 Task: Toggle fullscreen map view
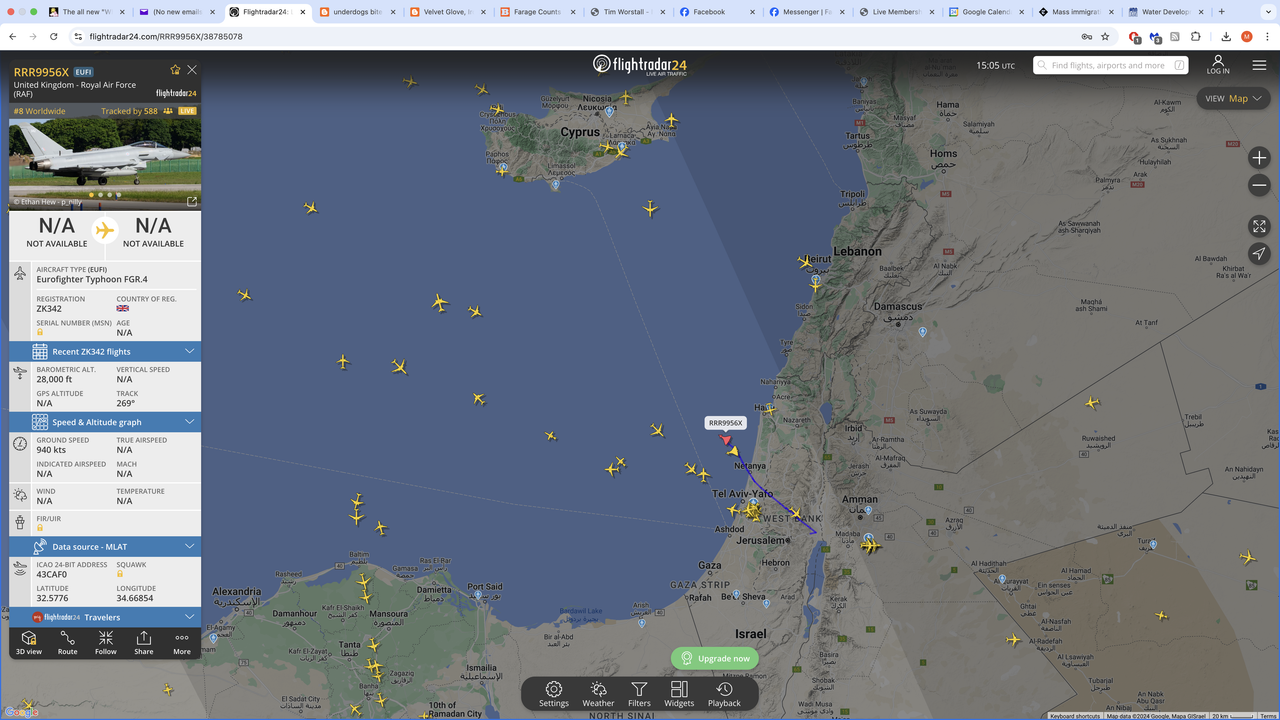pos(1259,226)
